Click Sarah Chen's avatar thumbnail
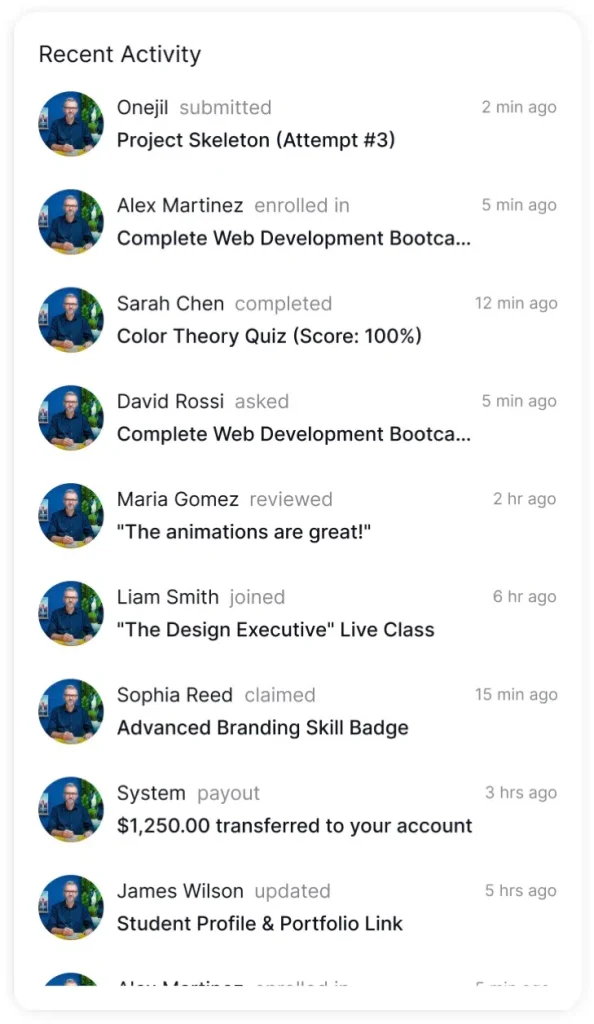This screenshot has width=594, height=1024. [71, 320]
